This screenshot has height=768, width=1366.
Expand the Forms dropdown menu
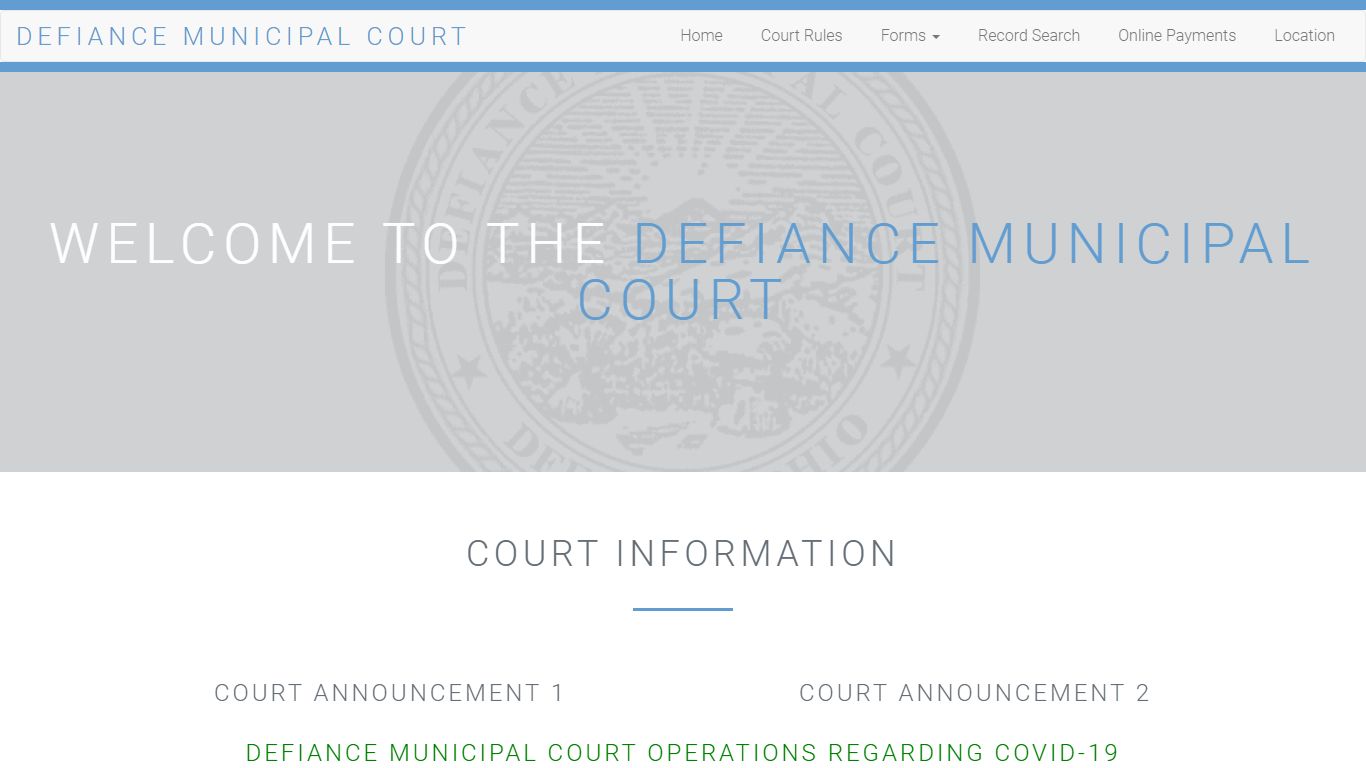click(x=910, y=35)
